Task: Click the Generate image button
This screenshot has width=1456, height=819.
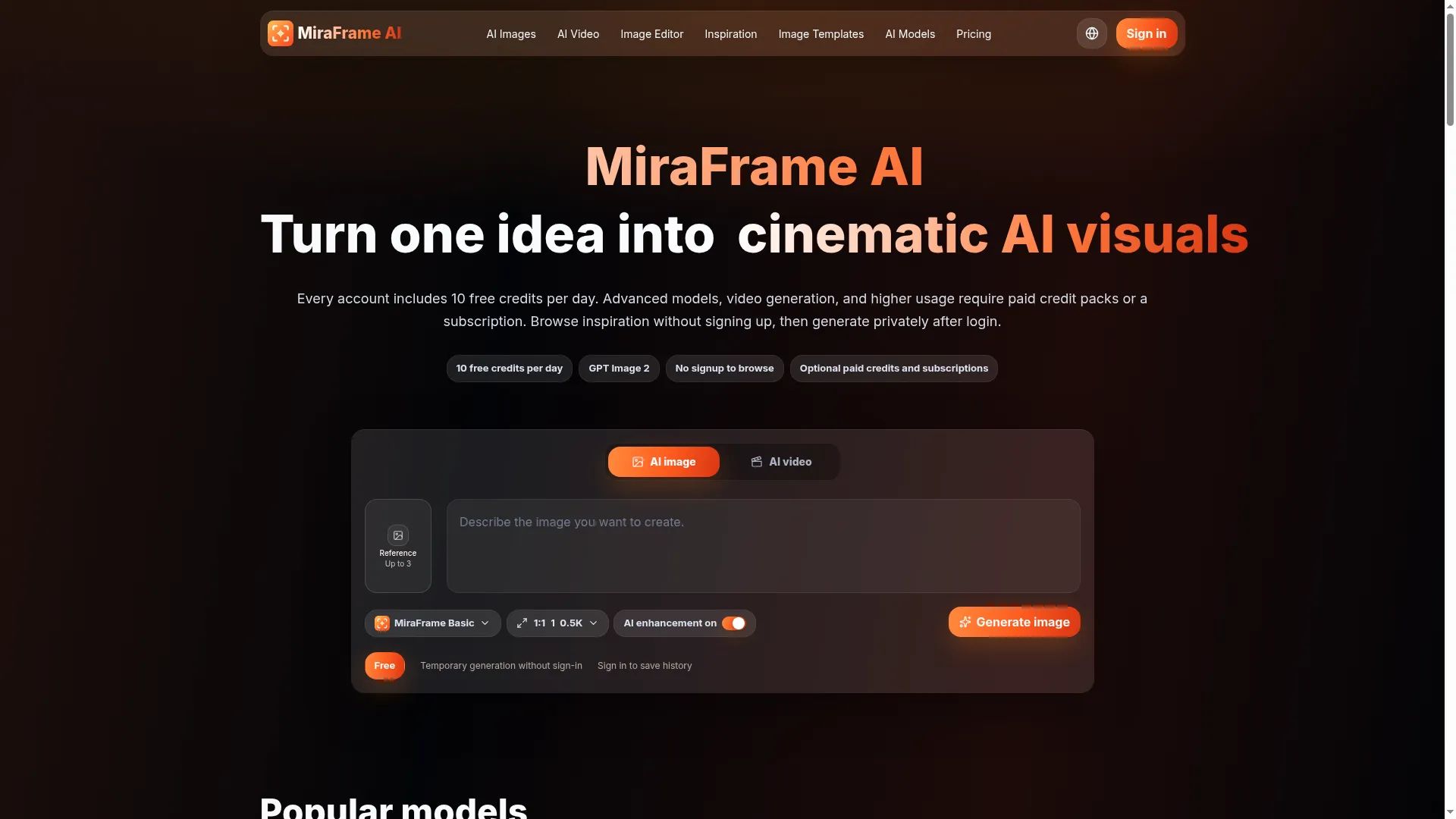Action: pyautogui.click(x=1014, y=622)
